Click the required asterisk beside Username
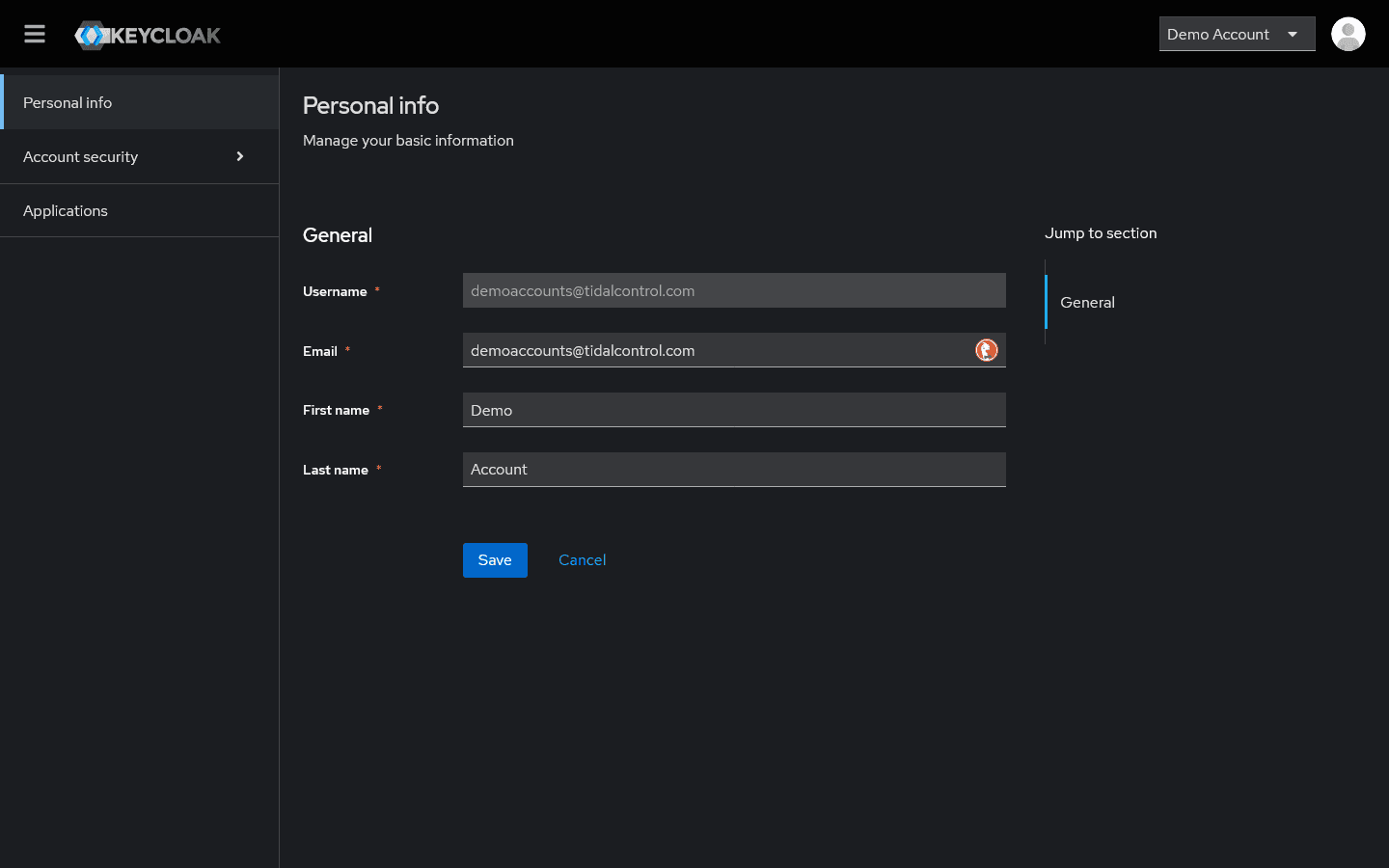 coord(377,289)
